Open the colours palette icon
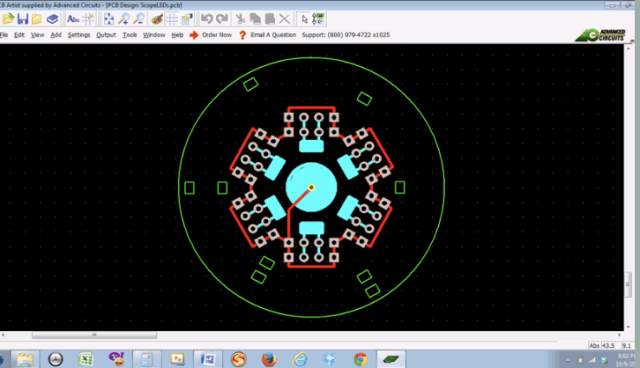The image size is (640, 368). point(157,19)
